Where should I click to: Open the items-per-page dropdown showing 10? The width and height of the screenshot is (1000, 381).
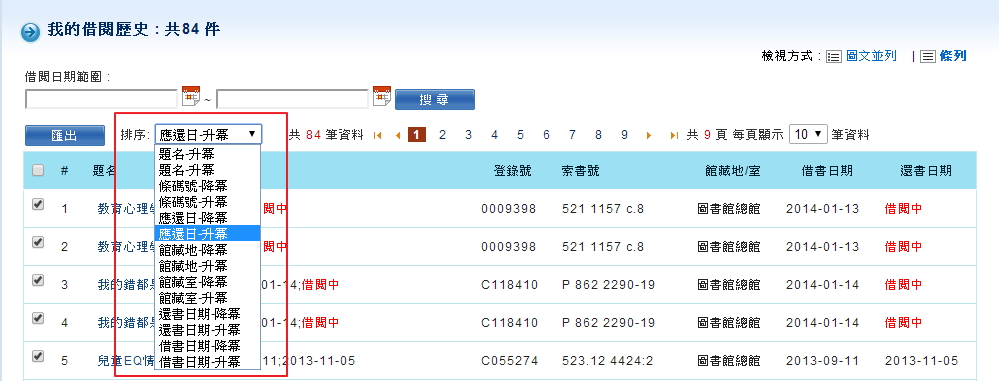click(808, 134)
